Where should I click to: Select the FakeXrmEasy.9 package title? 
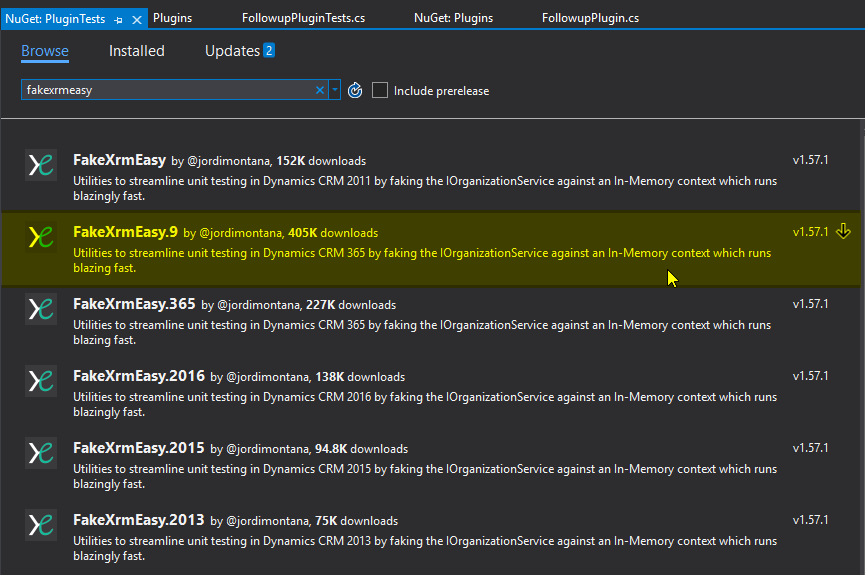point(125,232)
